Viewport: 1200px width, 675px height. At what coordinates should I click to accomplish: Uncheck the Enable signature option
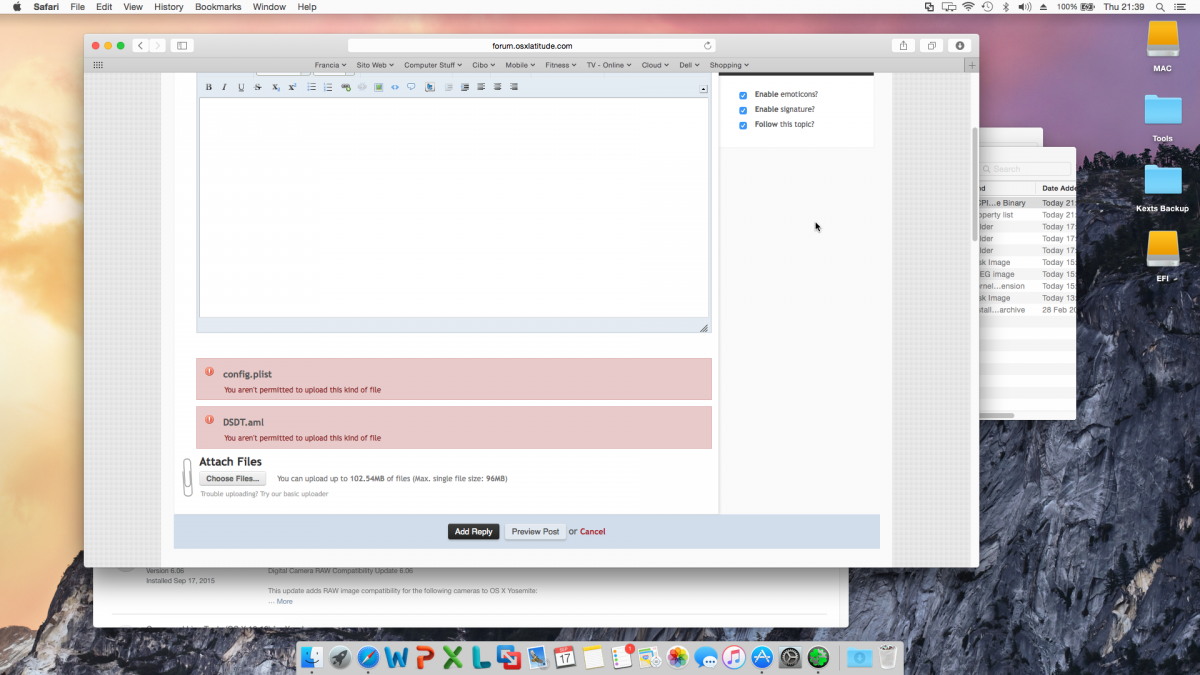(743, 110)
